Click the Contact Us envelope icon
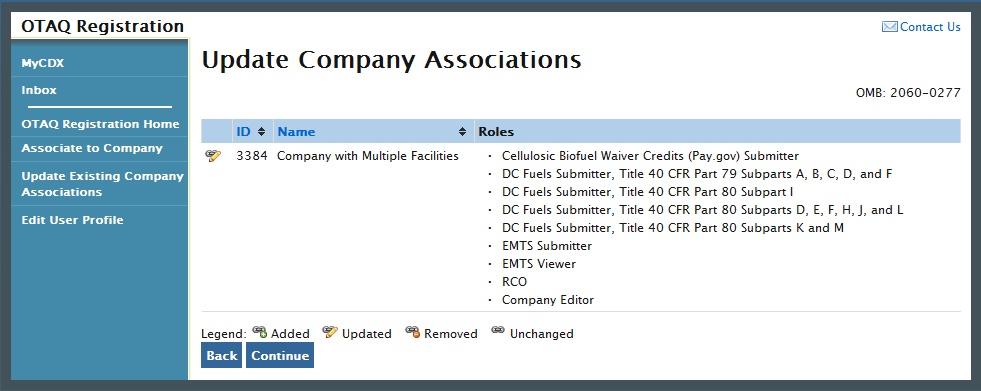Viewport: 981px width, 391px height. tap(890, 26)
